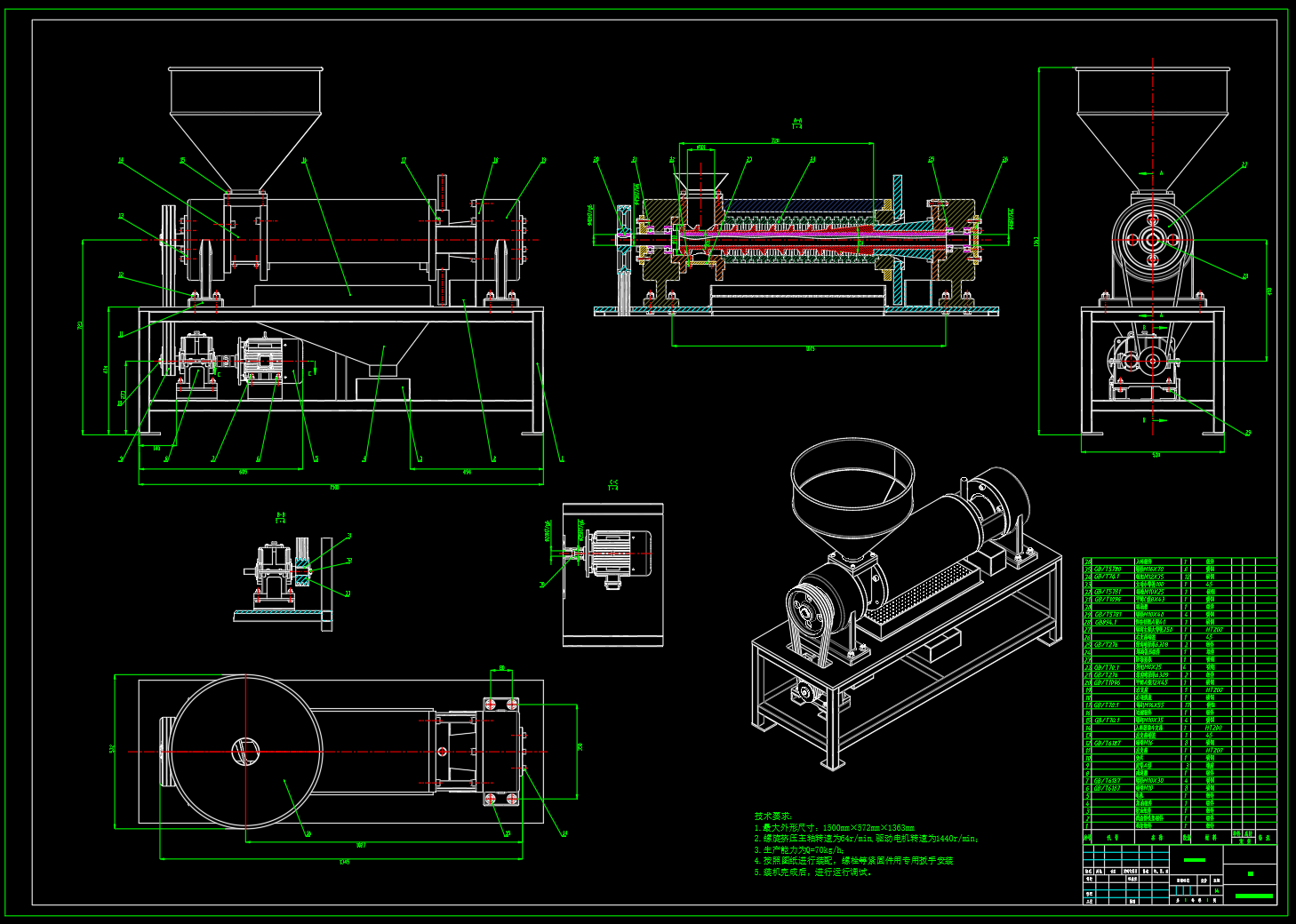Select the GB/T6187 entry in parts list row 12
1296x924 pixels.
1108,743
